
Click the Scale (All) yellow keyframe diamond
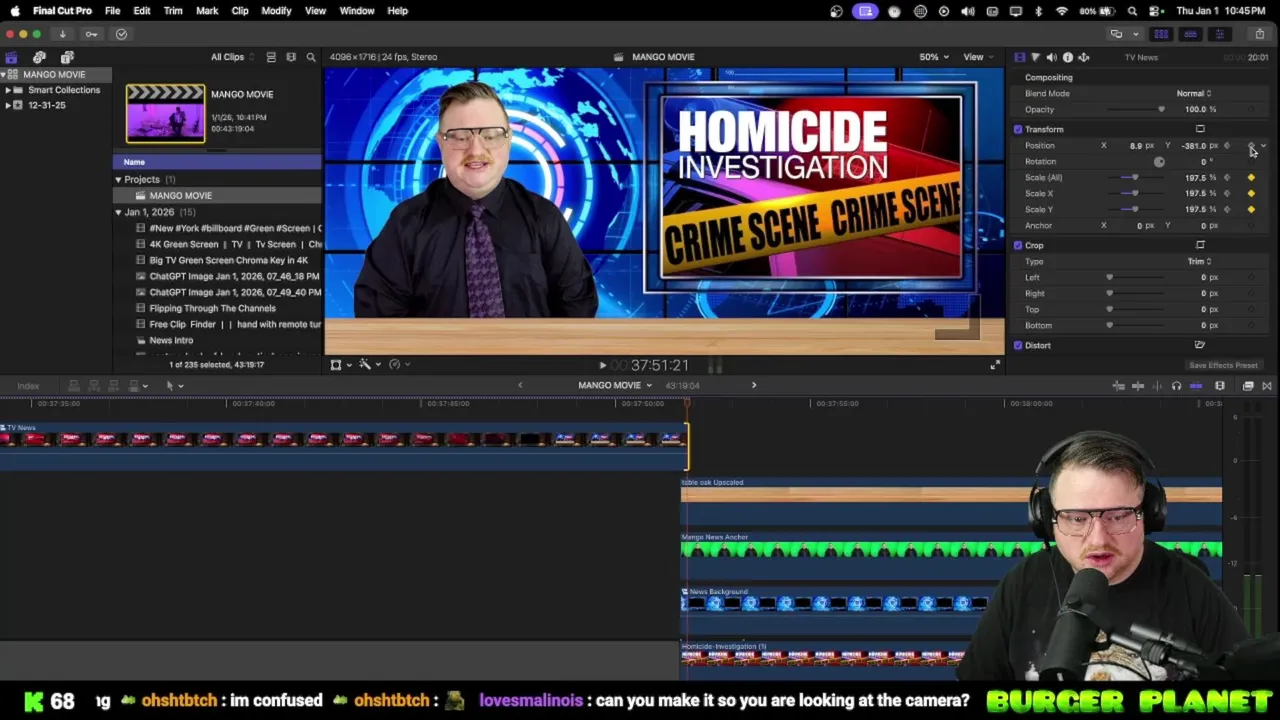pyautogui.click(x=1251, y=177)
